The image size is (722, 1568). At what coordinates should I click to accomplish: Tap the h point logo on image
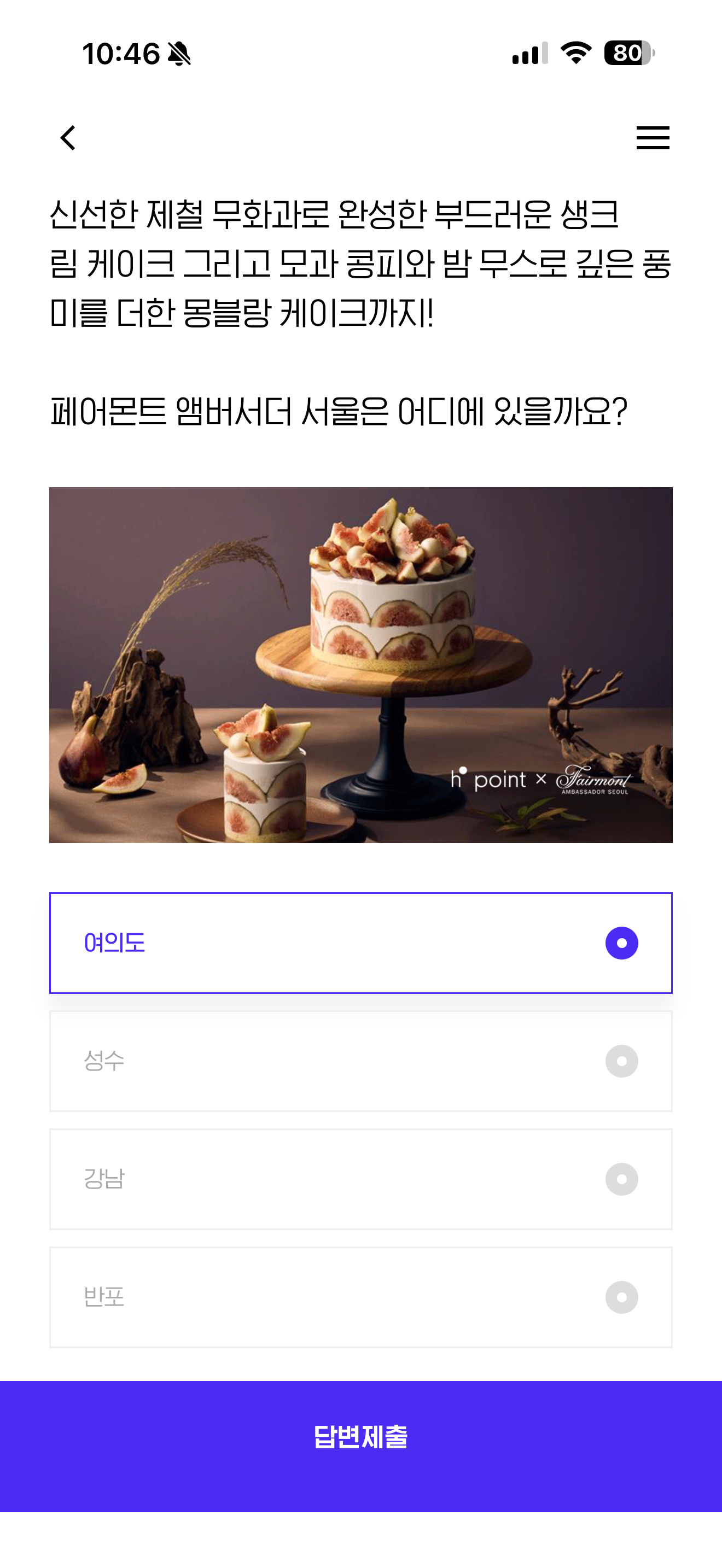coord(488,779)
